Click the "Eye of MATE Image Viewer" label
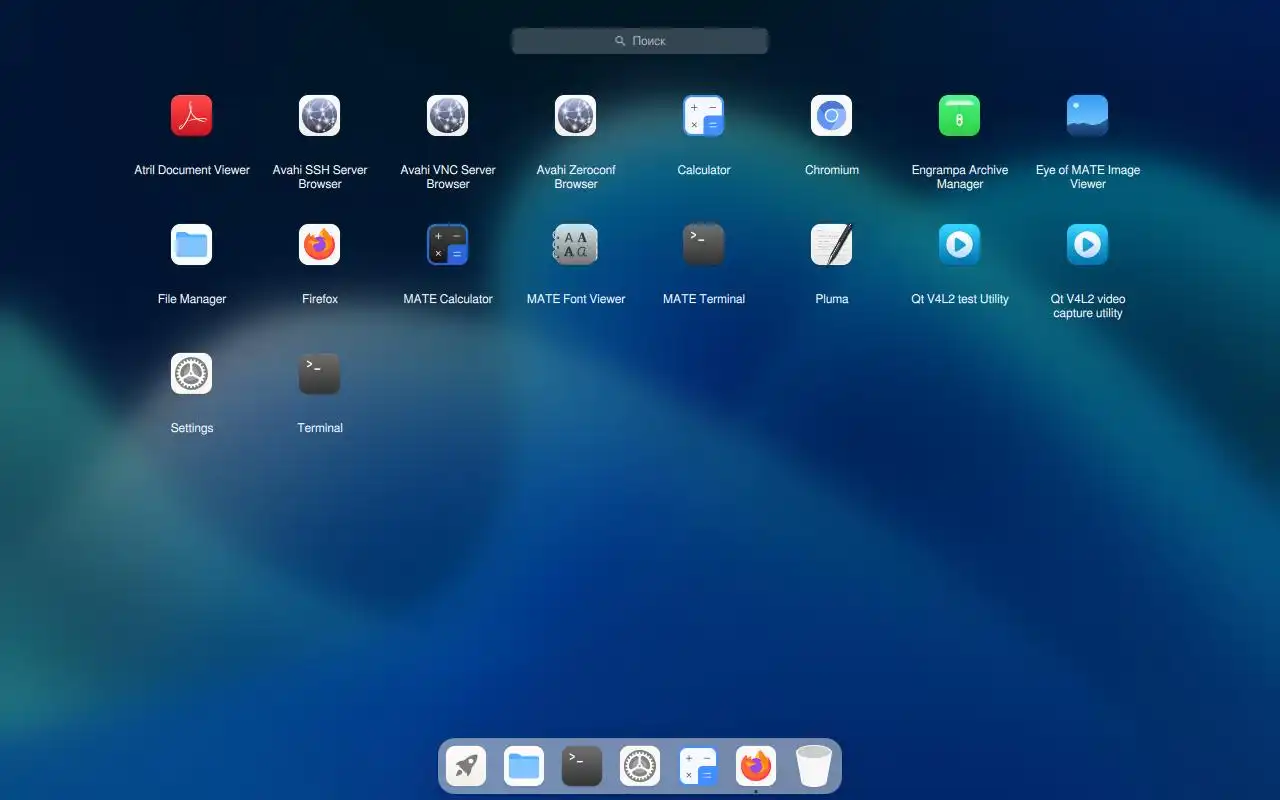The width and height of the screenshot is (1280, 800). coord(1088,177)
